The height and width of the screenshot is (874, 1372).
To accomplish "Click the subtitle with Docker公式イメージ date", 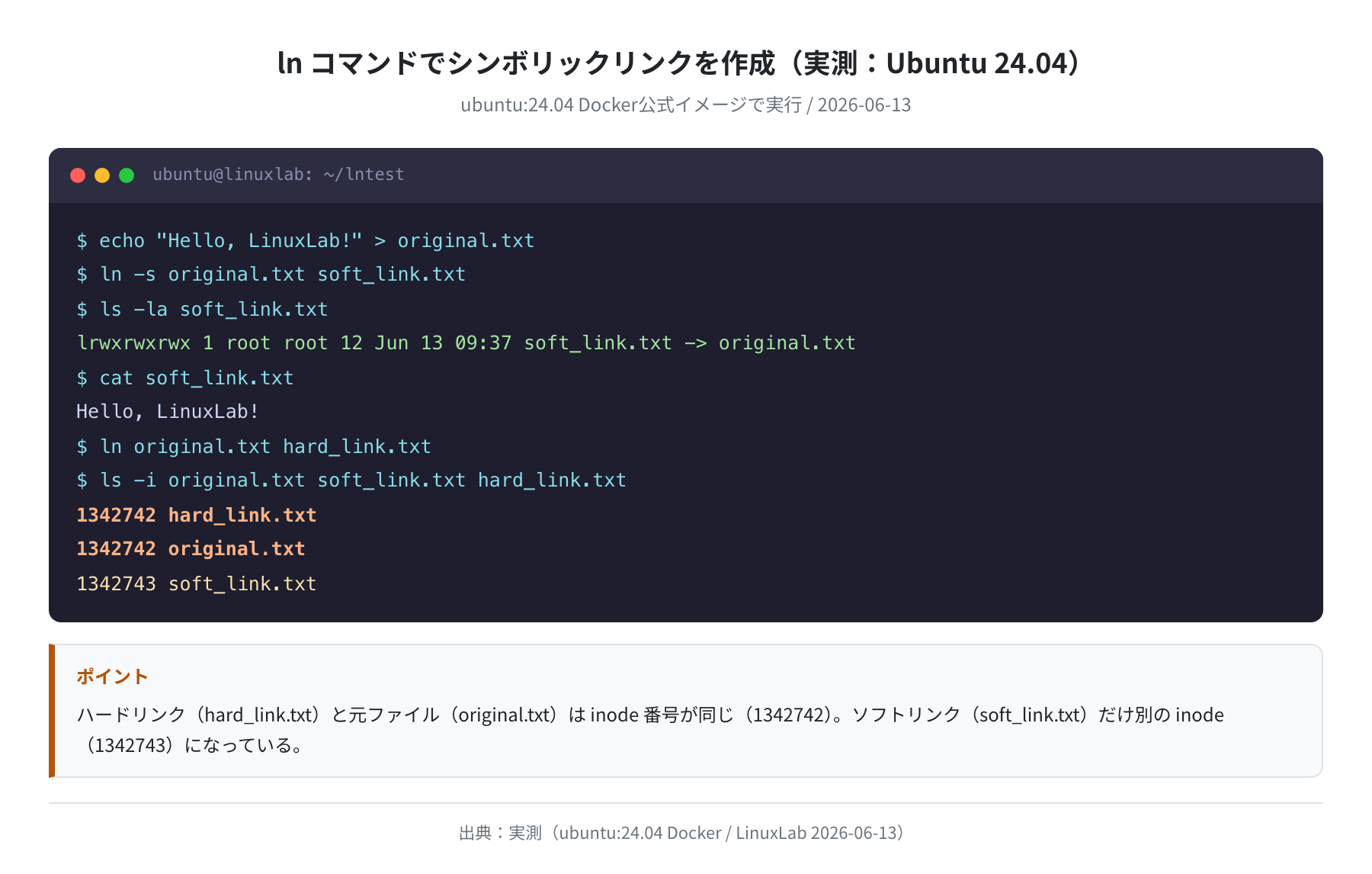I will (x=686, y=105).
